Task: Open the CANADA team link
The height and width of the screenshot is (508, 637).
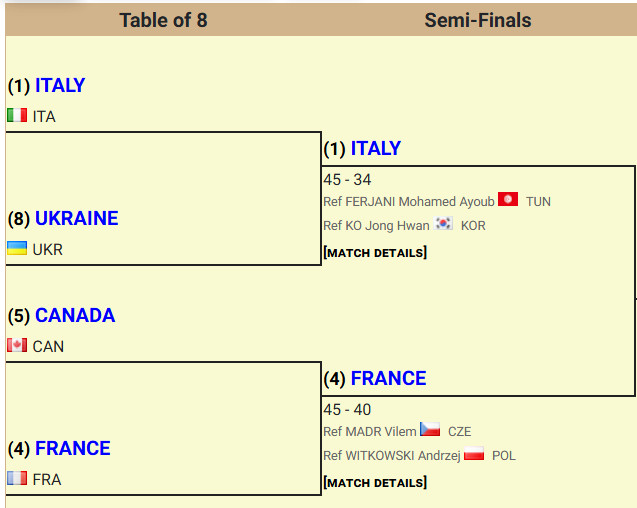Action: click(75, 316)
